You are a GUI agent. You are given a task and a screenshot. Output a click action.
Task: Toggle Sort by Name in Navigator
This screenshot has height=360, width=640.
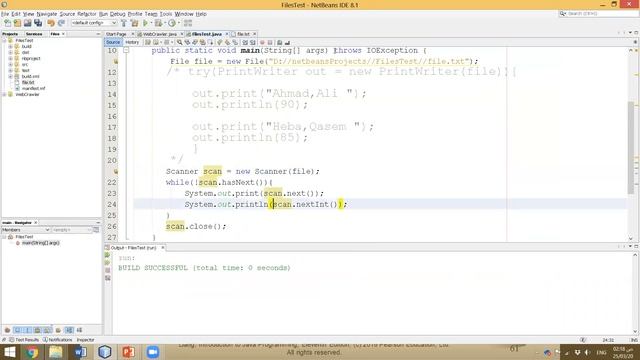point(69,330)
